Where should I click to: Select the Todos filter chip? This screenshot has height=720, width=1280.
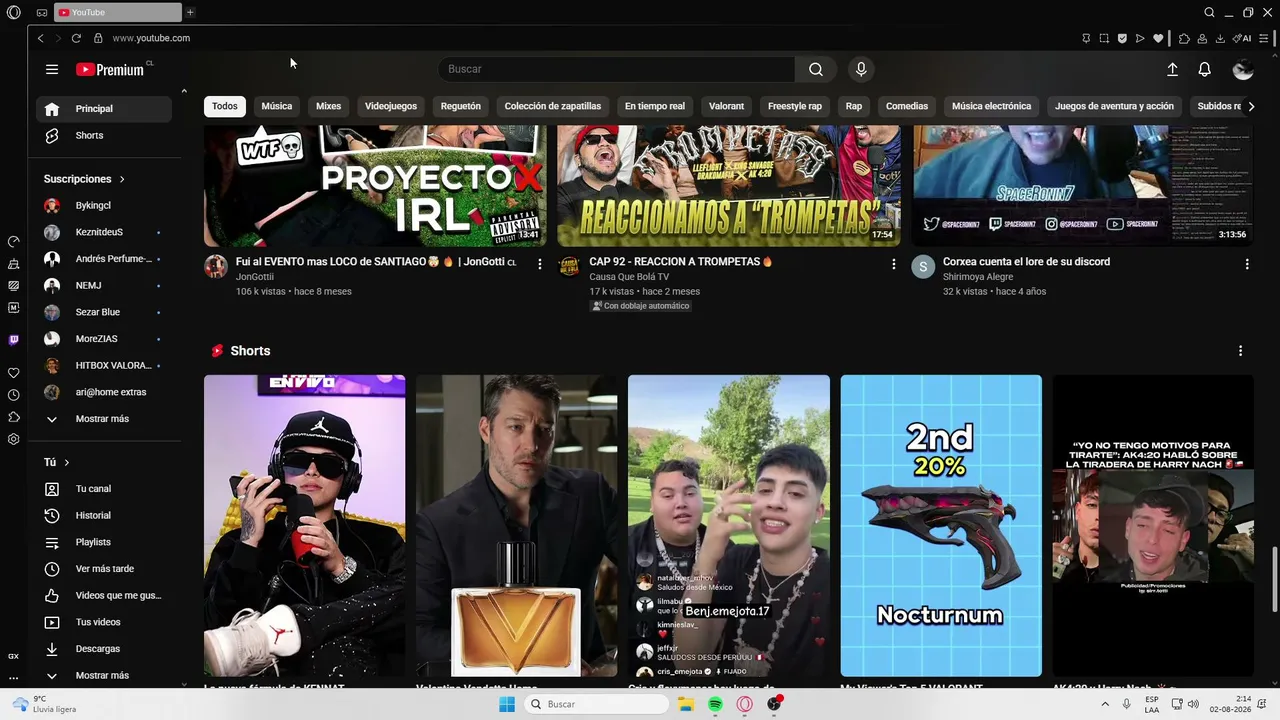pyautogui.click(x=225, y=106)
